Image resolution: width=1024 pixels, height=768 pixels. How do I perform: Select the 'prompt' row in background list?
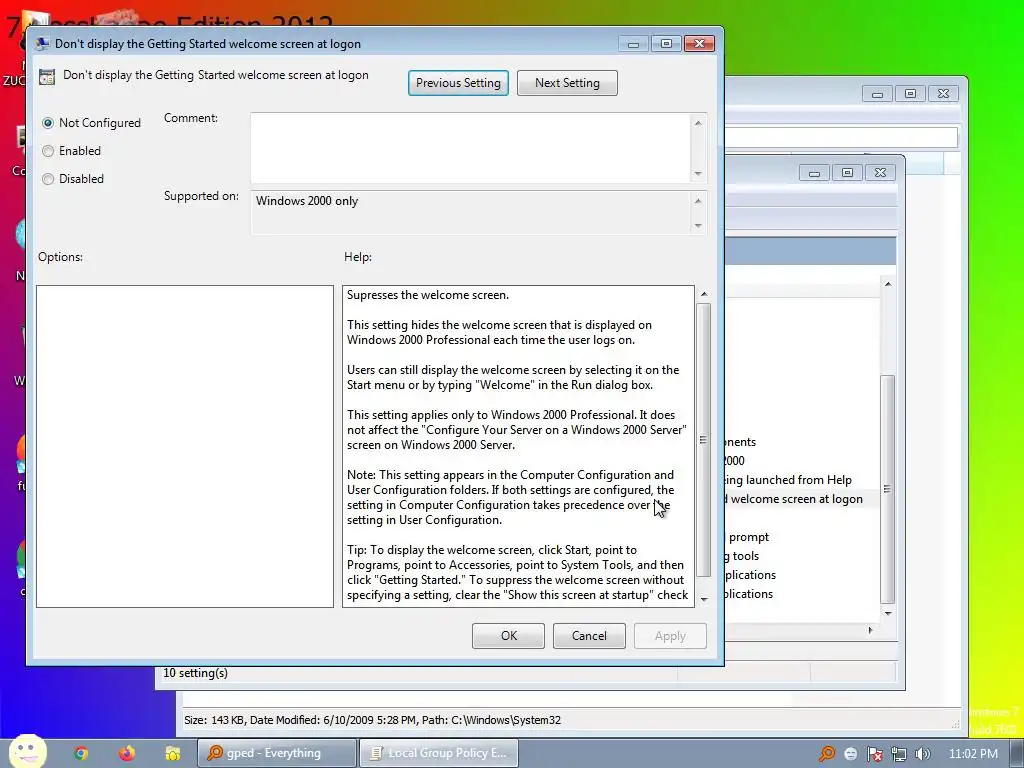(x=749, y=537)
